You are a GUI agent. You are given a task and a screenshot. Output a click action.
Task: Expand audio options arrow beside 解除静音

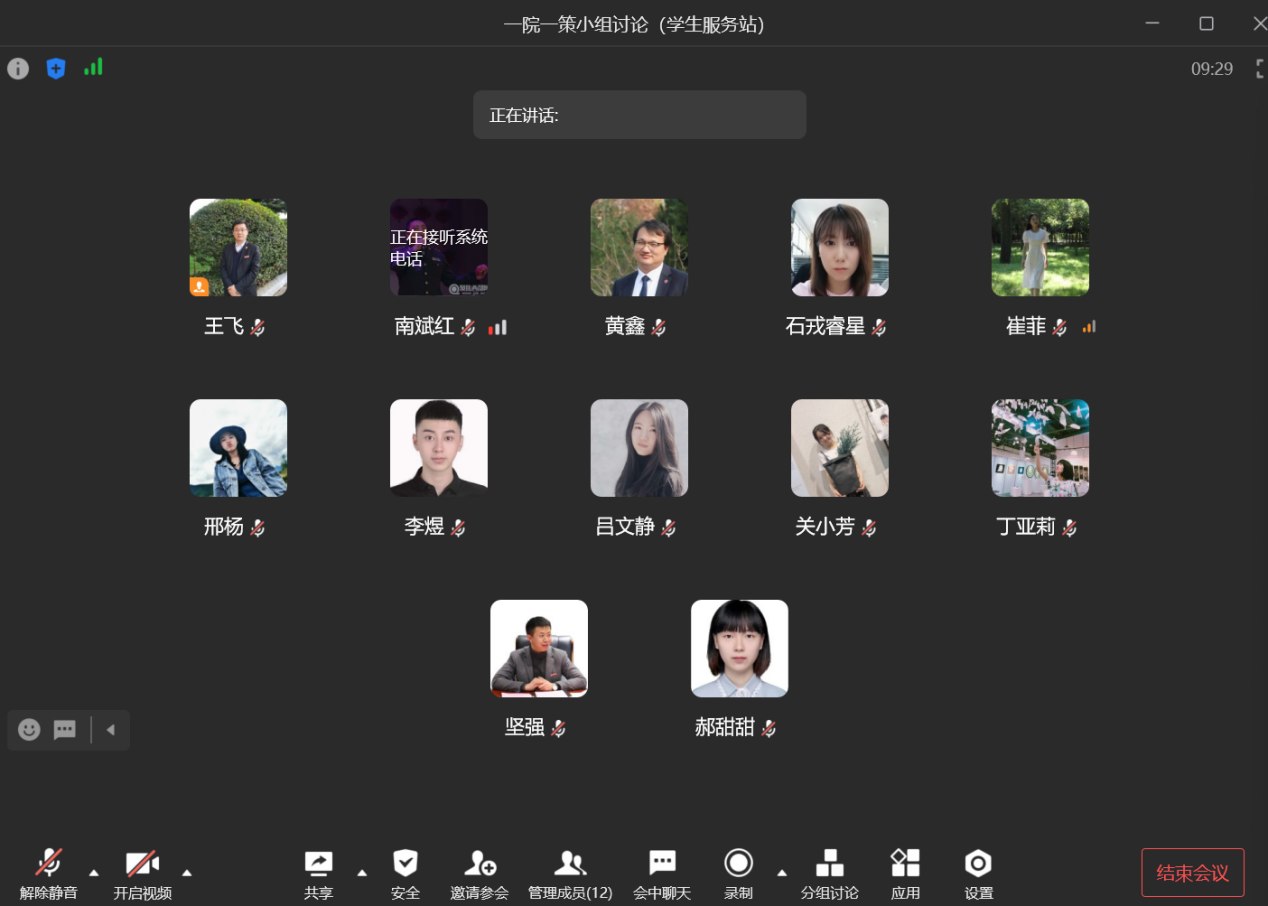click(x=94, y=873)
